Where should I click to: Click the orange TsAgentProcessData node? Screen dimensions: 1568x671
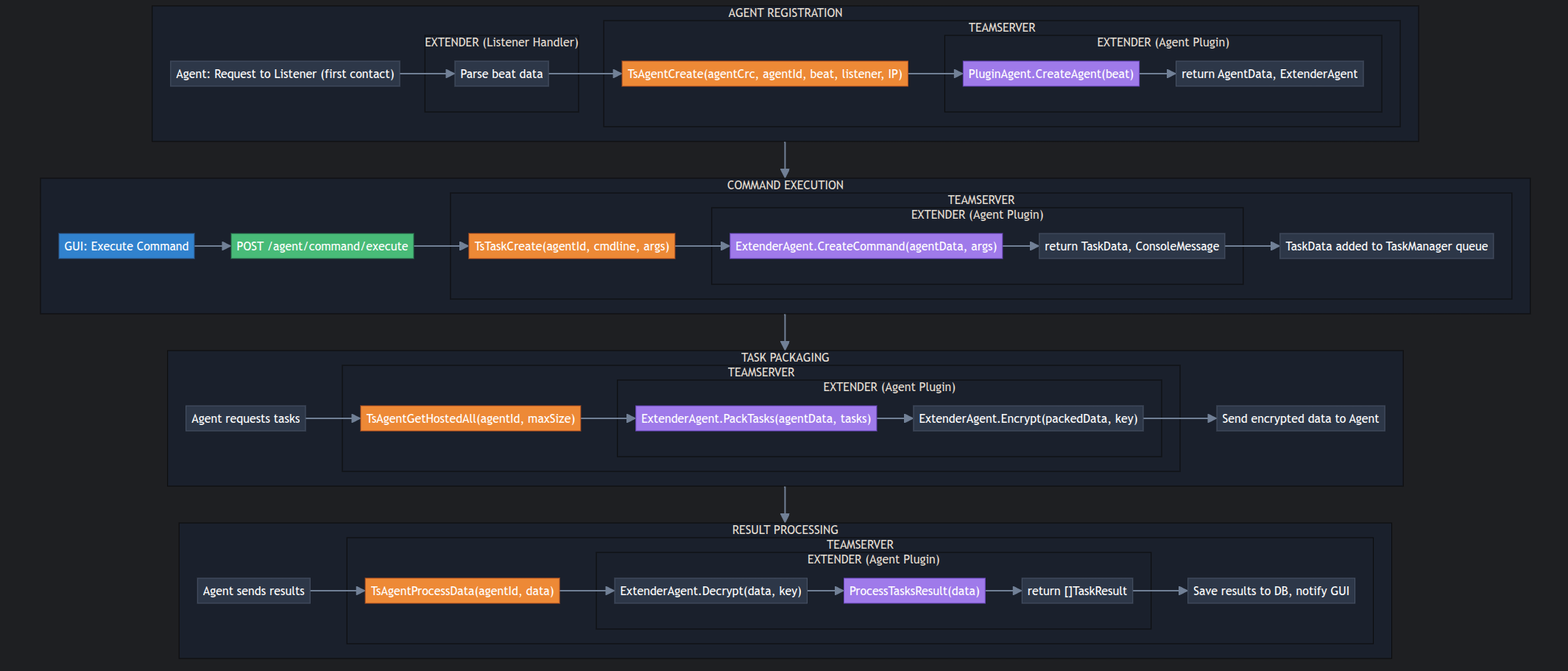[x=462, y=591]
